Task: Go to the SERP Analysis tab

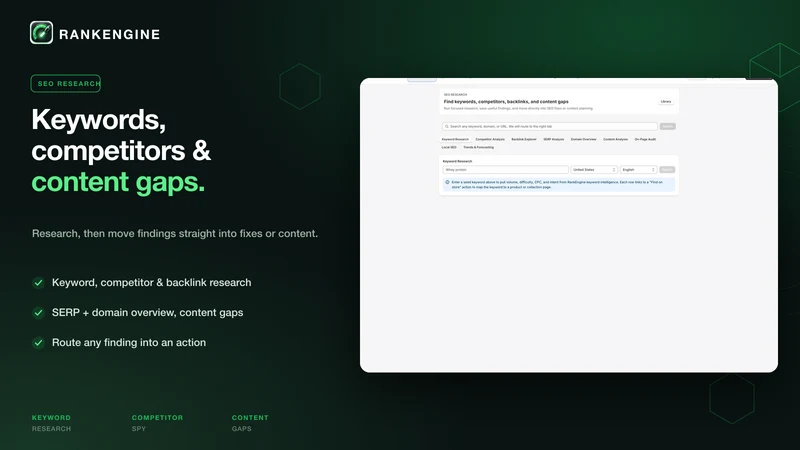Action: pos(554,139)
